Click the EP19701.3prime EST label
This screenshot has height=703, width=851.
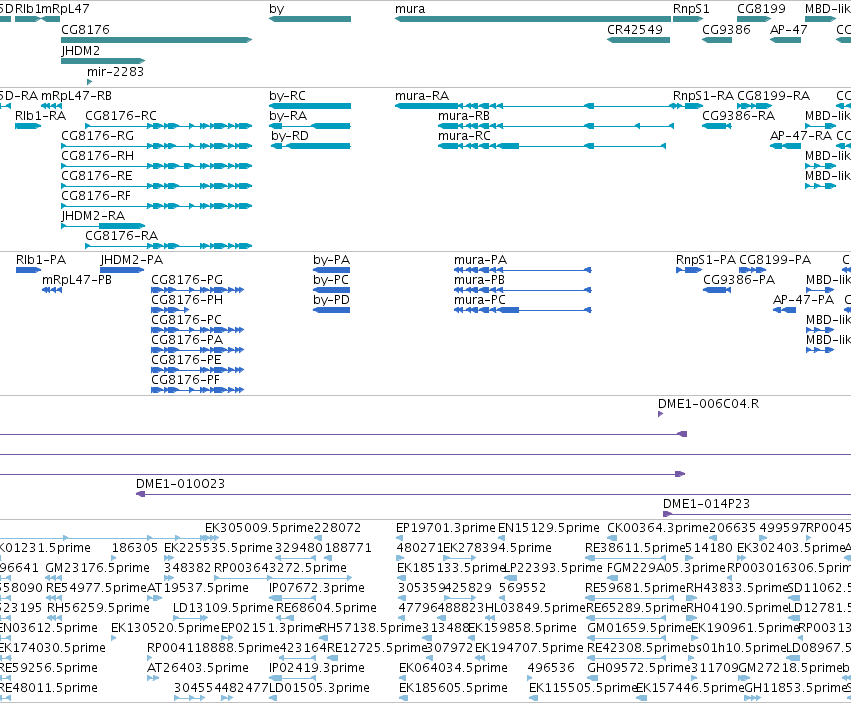(446, 528)
